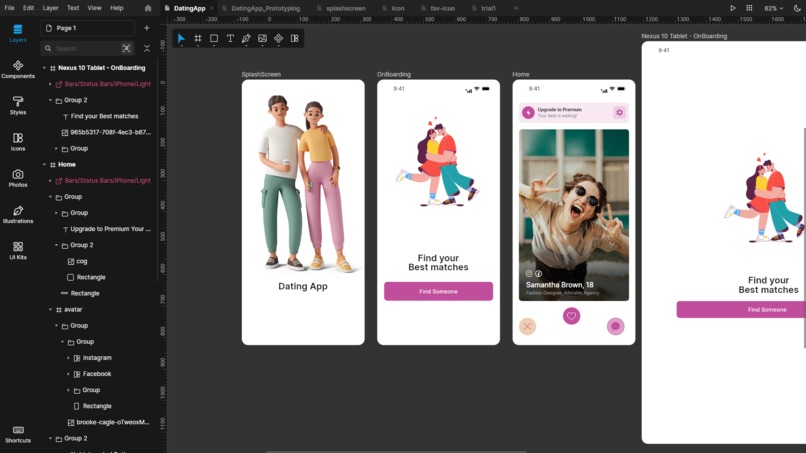The width and height of the screenshot is (806, 453).
Task: Click the settings cog in Home frame
Action: (x=619, y=112)
